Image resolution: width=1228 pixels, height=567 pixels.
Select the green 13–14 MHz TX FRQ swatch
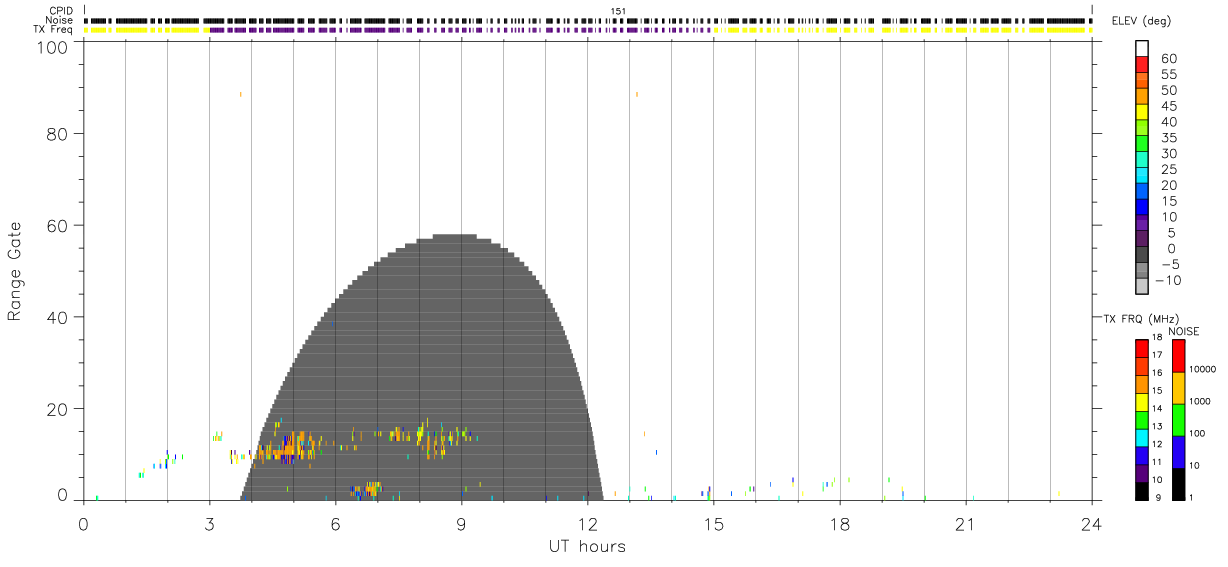point(1142,420)
